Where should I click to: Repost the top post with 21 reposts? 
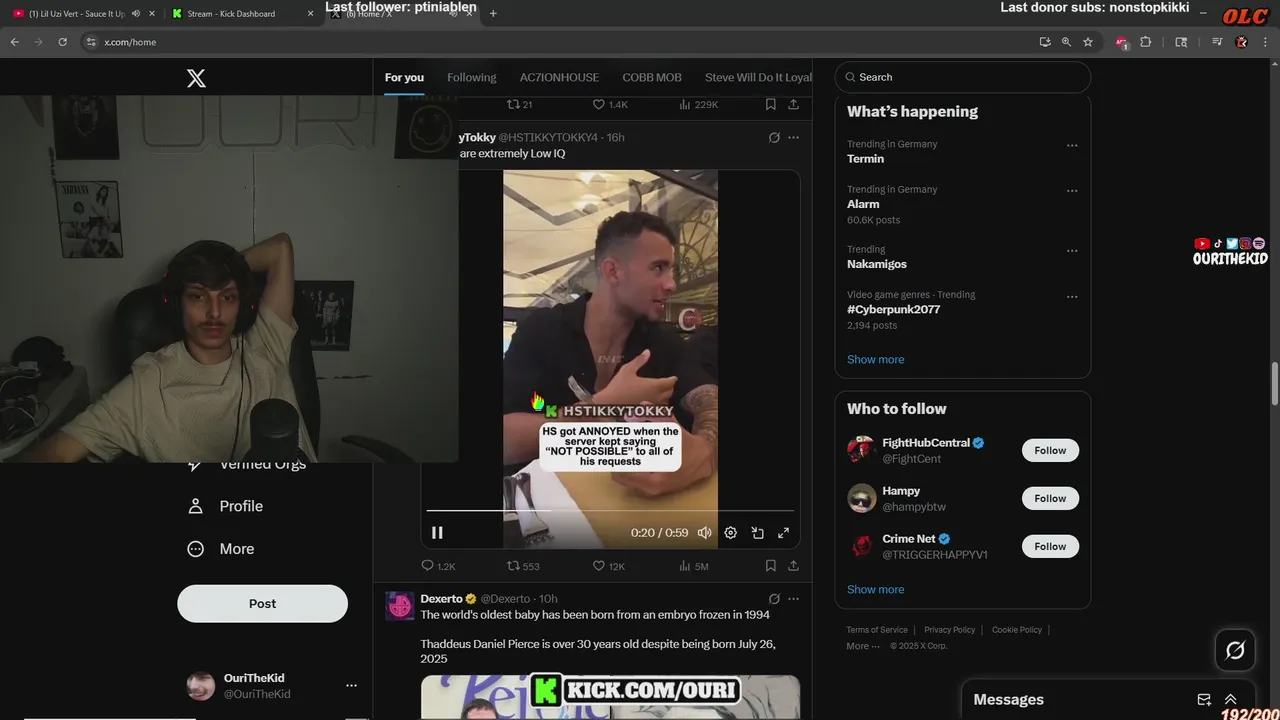(x=520, y=104)
